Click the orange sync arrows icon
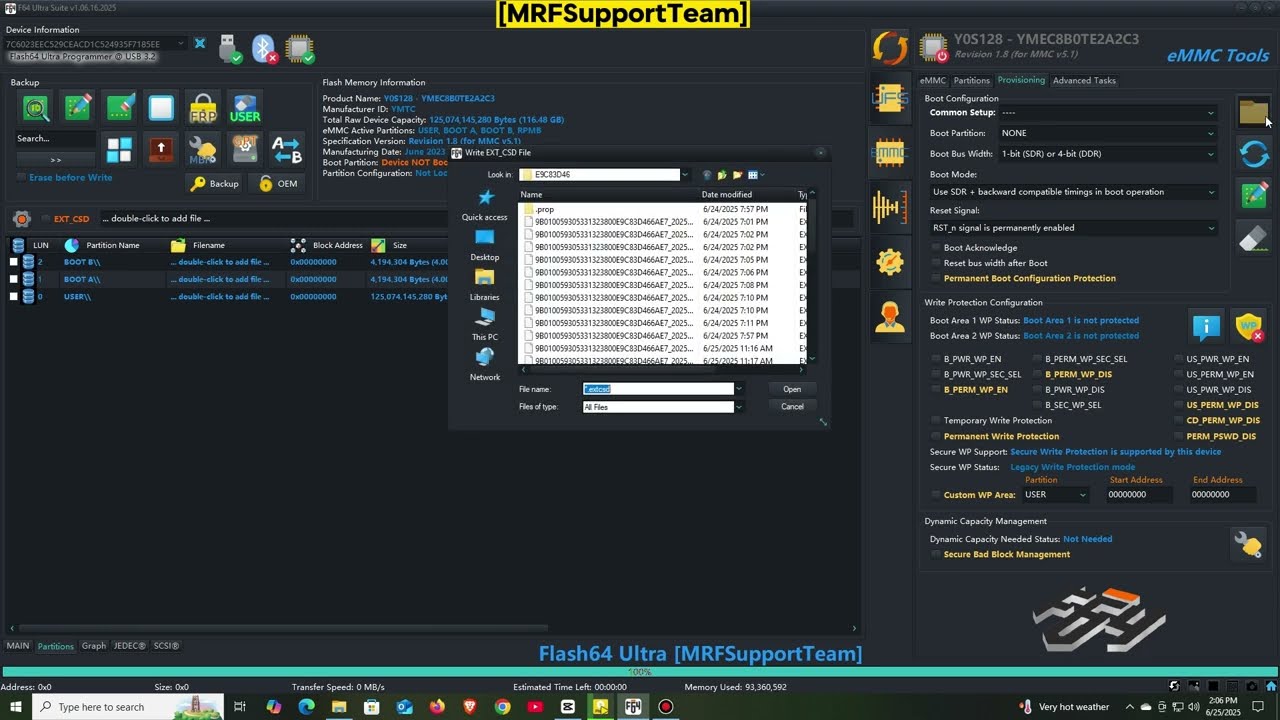This screenshot has height=720, width=1280. (x=889, y=48)
